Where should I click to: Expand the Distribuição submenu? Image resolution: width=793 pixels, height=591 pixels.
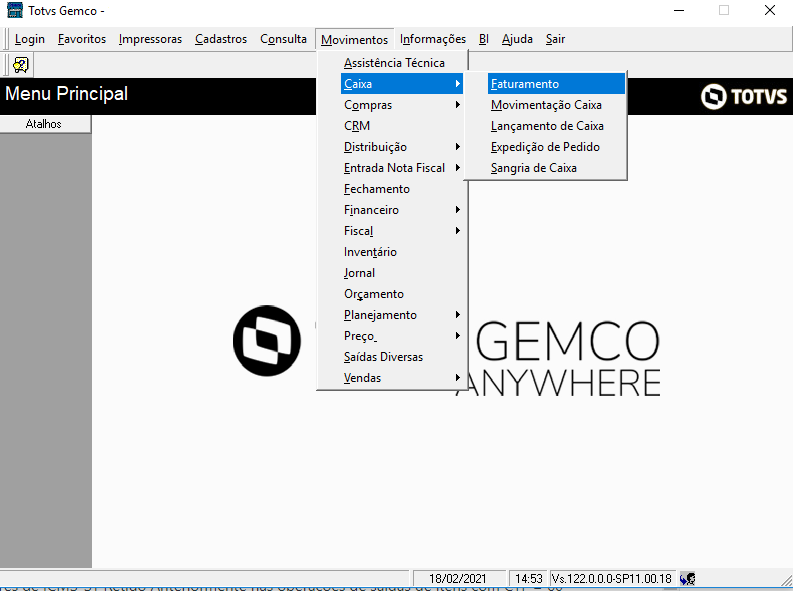tap(402, 147)
